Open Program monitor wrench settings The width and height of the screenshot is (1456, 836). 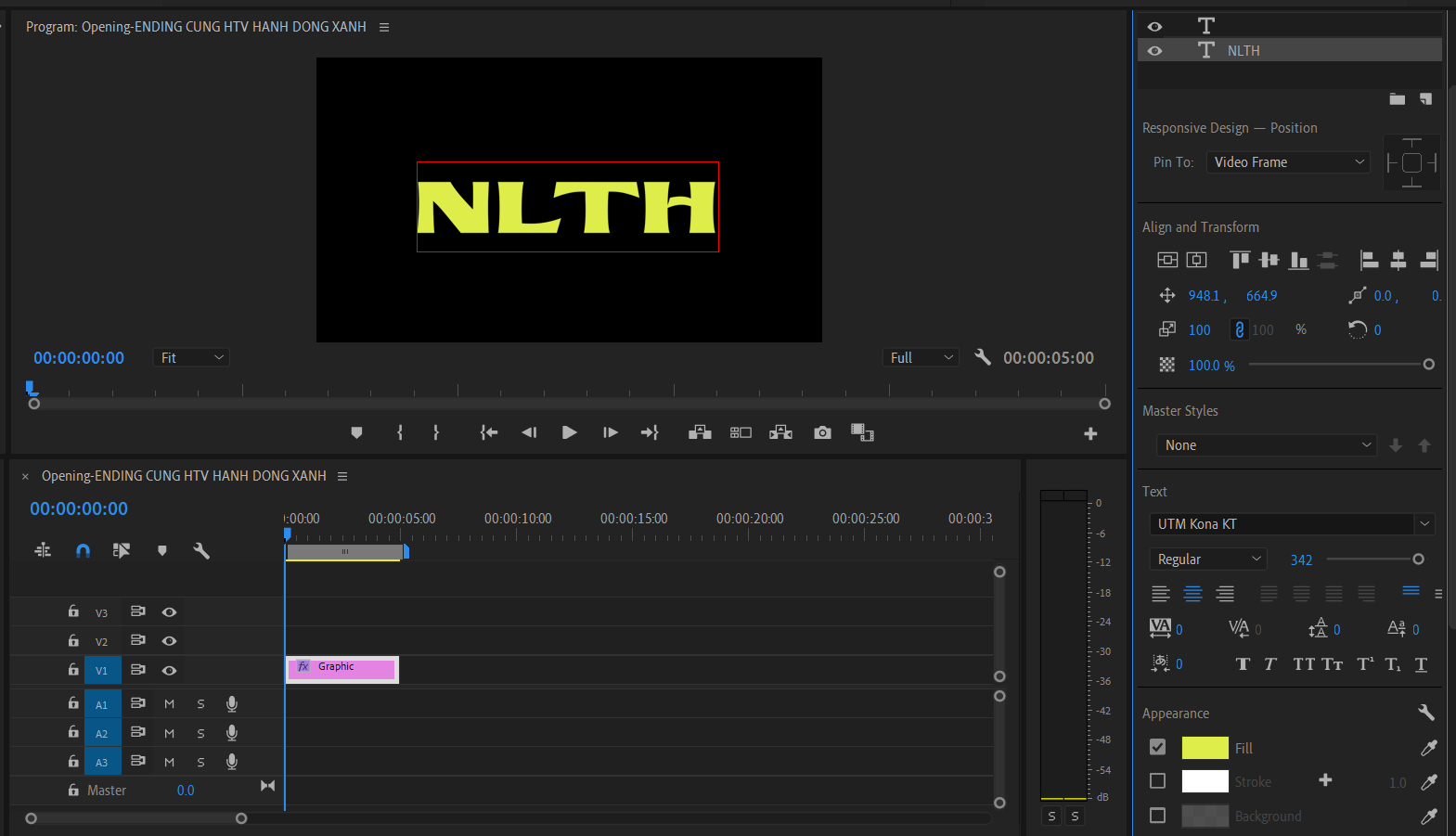[983, 357]
